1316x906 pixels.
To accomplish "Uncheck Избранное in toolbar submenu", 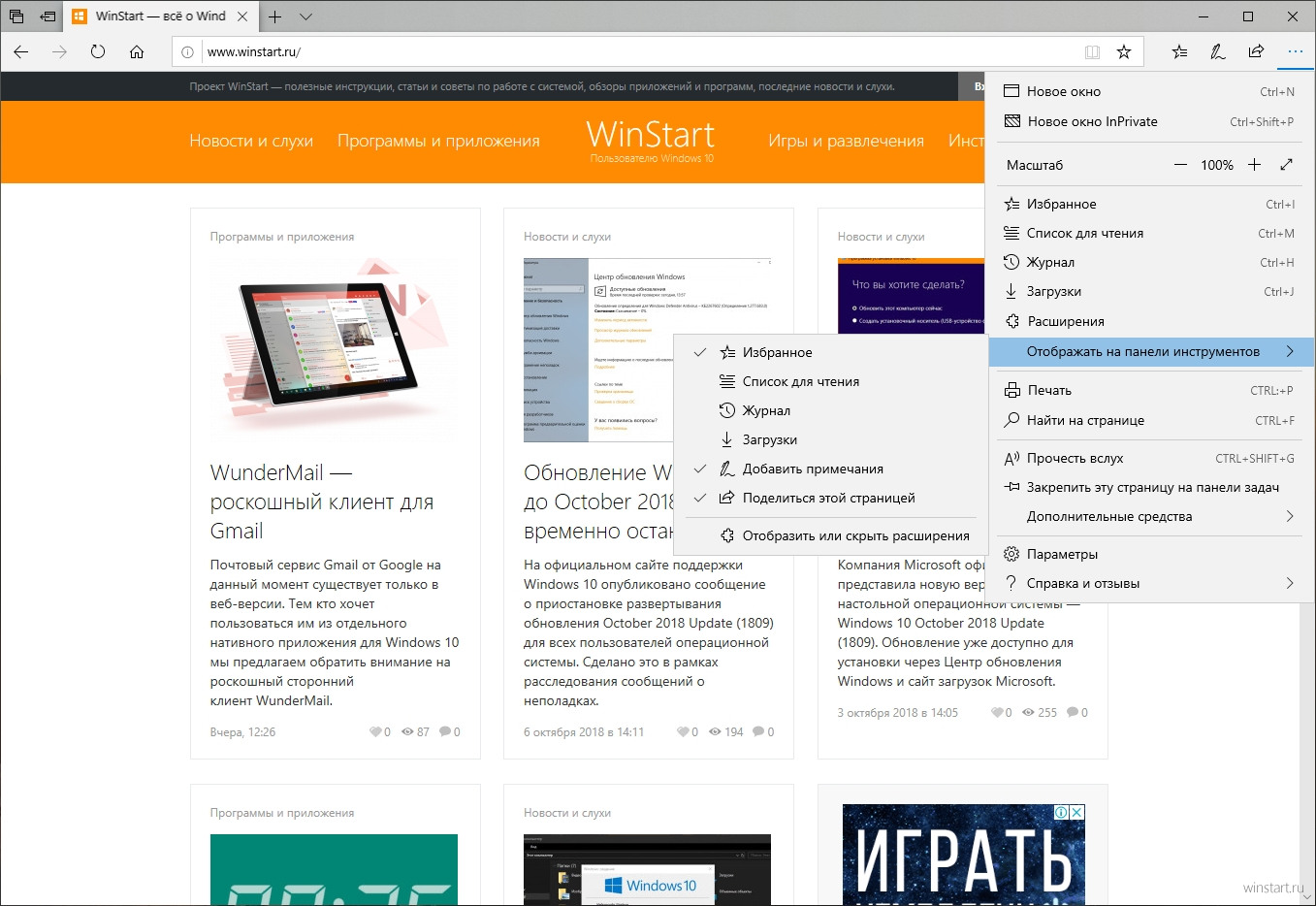I will (x=831, y=352).
